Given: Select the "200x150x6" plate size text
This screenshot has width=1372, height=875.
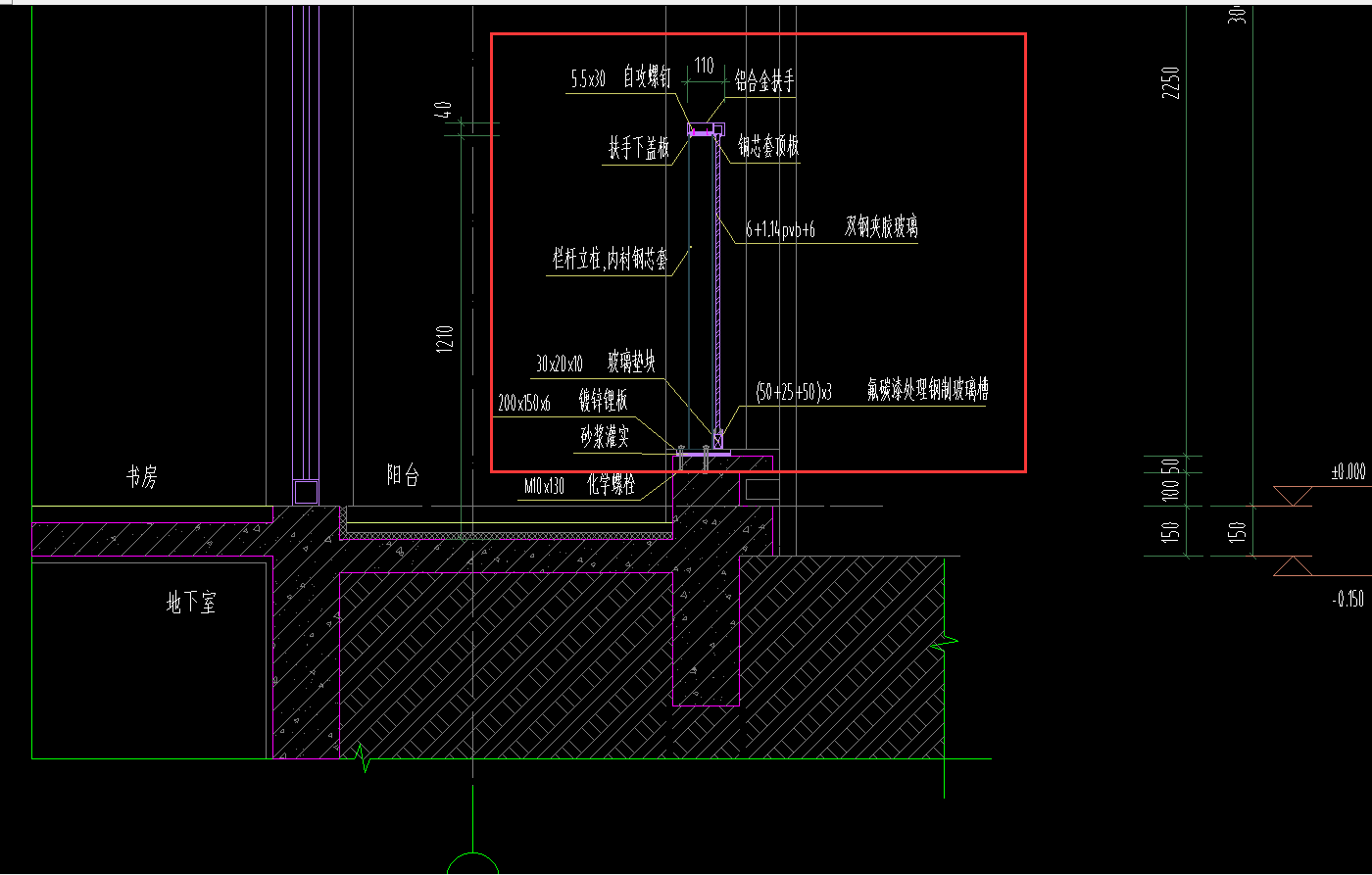Looking at the screenshot, I should 524,403.
